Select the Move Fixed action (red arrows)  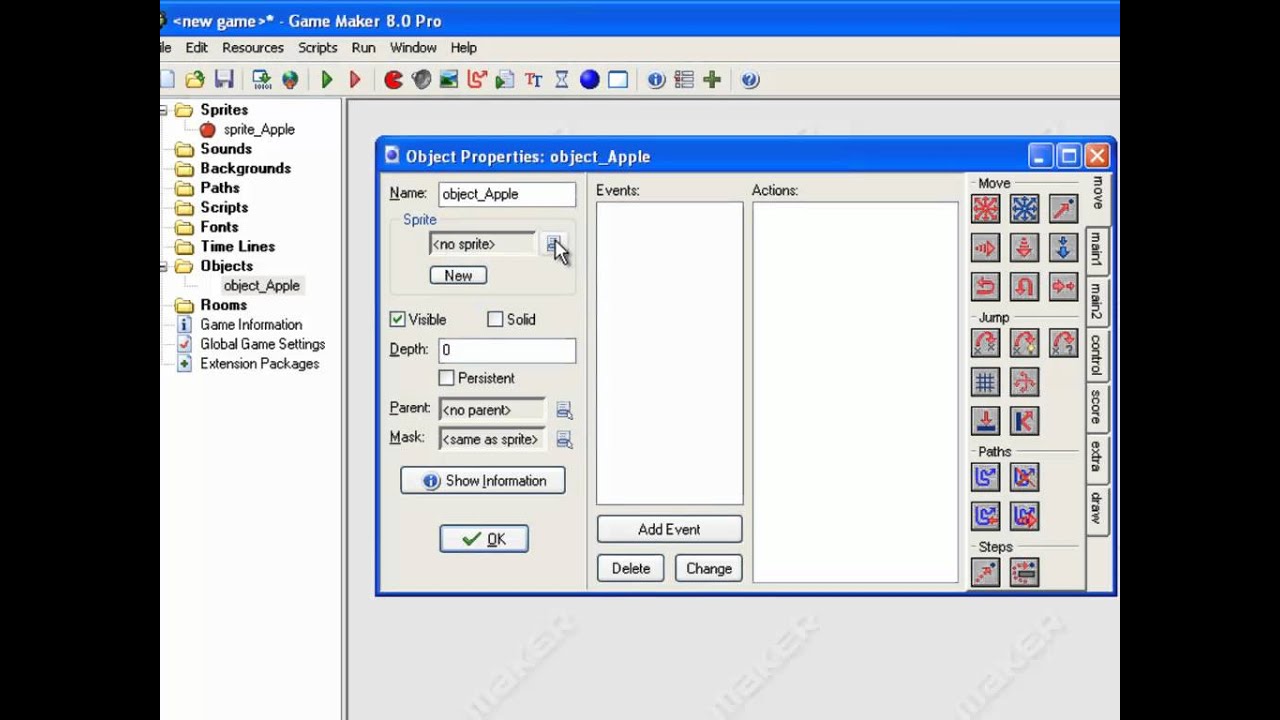point(986,209)
